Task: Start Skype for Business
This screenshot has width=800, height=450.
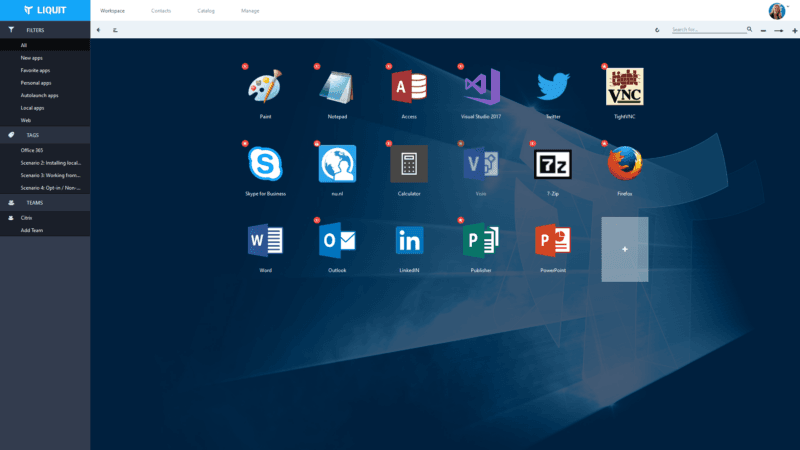Action: [265, 164]
